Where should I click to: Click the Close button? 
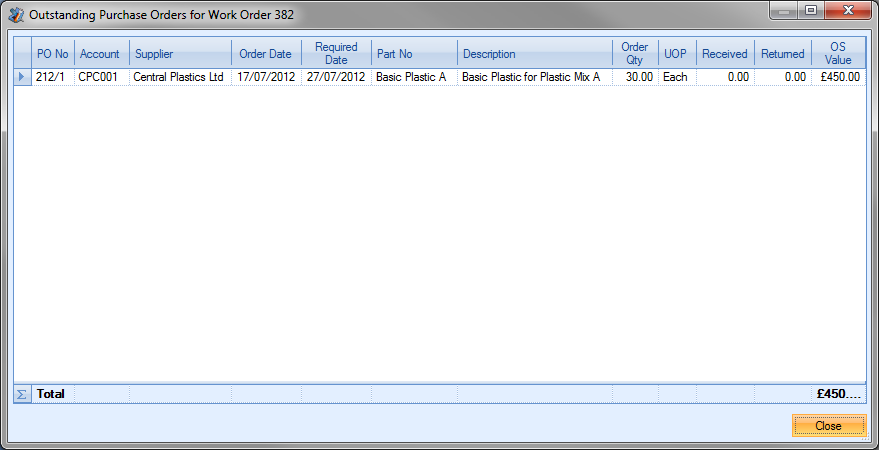click(x=828, y=426)
